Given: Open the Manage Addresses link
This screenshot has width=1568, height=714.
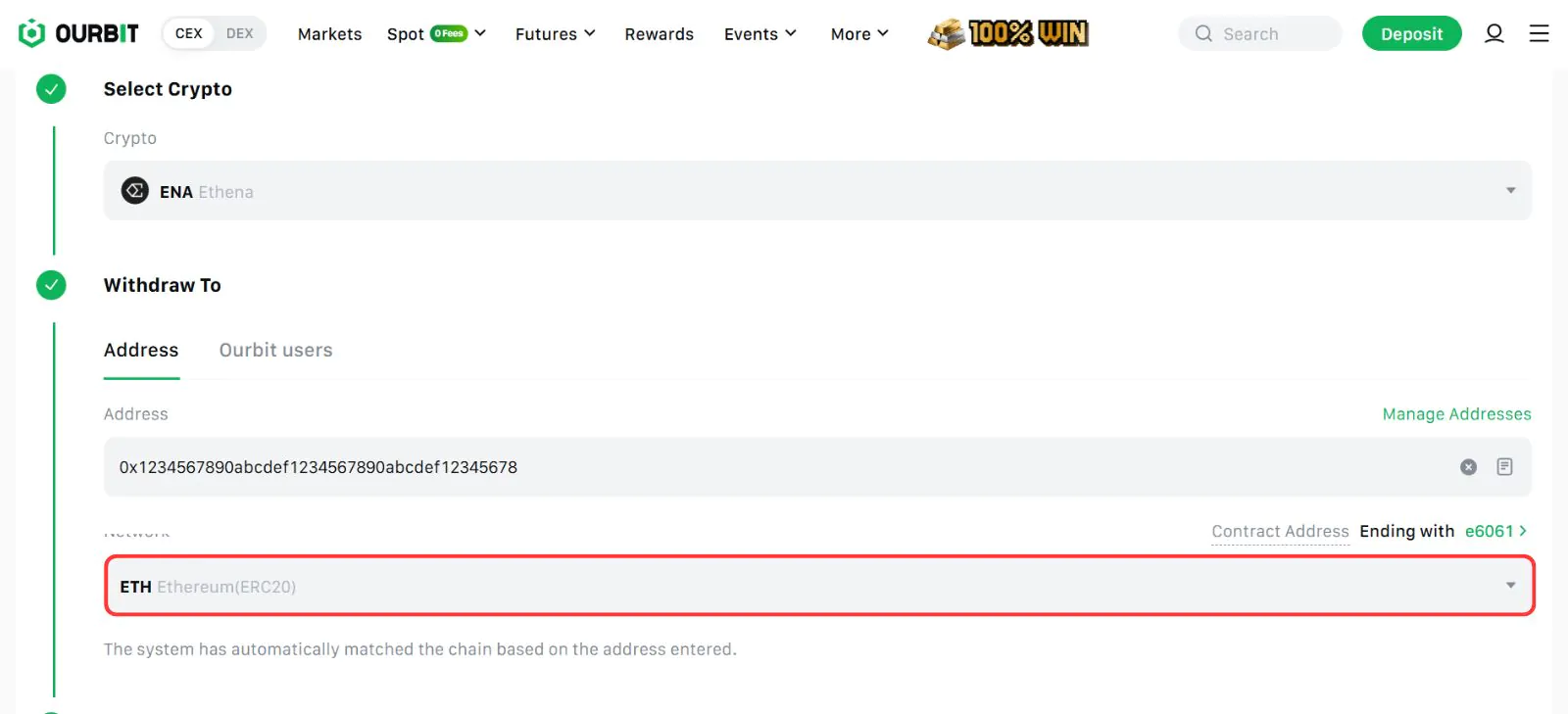Looking at the screenshot, I should tap(1456, 414).
